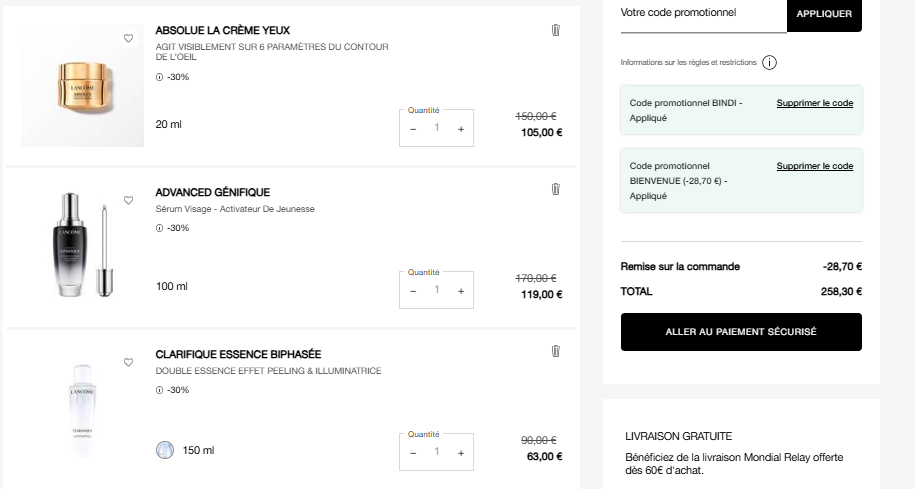This screenshot has height=489, width=915.
Task: Focus the promotional code input field
Action: pos(703,15)
